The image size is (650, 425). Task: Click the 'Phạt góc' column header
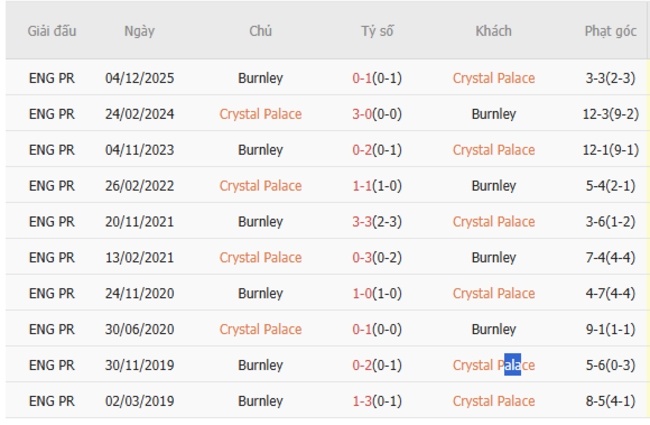[x=610, y=31]
